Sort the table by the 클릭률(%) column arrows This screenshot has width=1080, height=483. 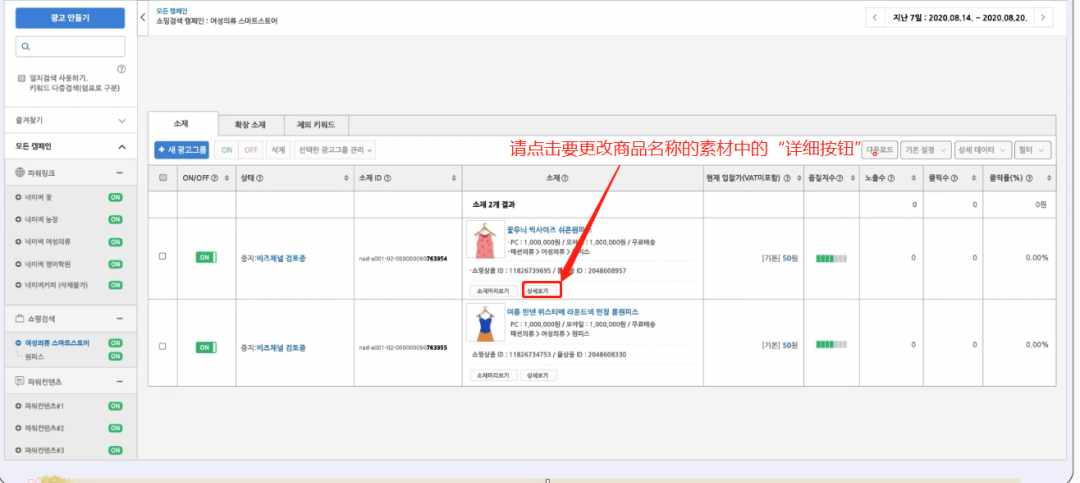point(1047,178)
